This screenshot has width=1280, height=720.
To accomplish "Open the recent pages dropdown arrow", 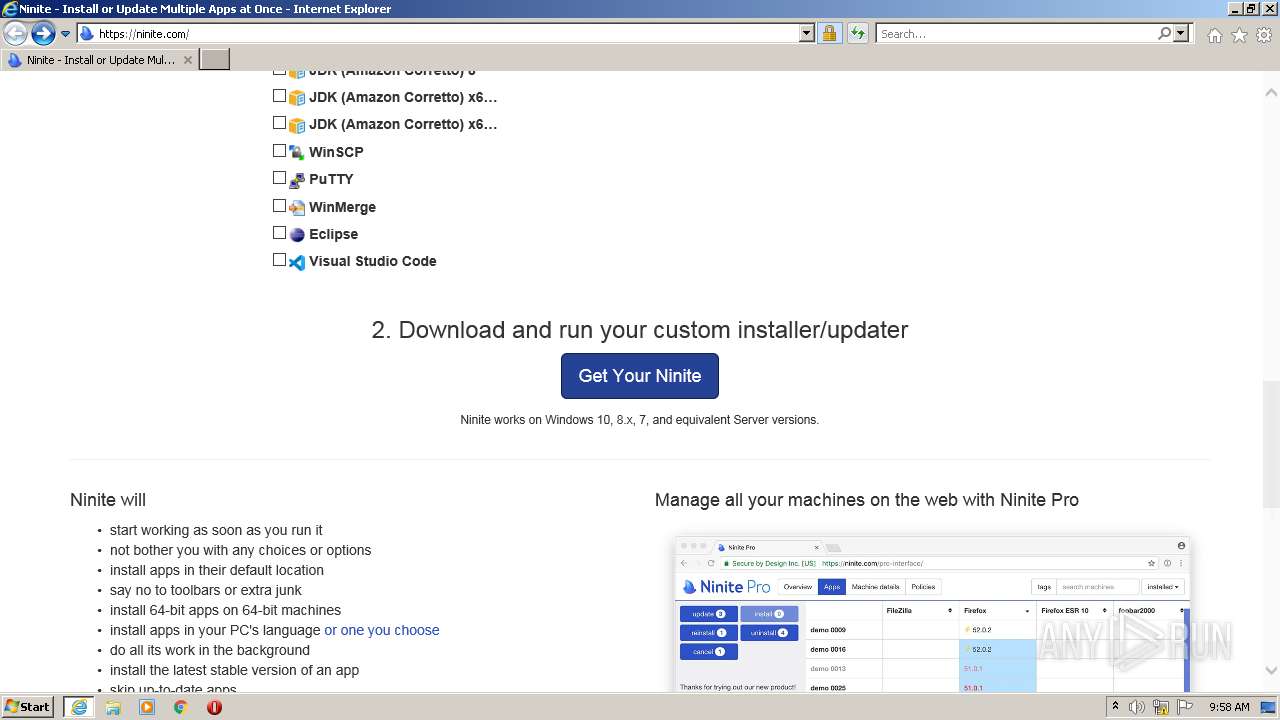I will click(x=66, y=34).
